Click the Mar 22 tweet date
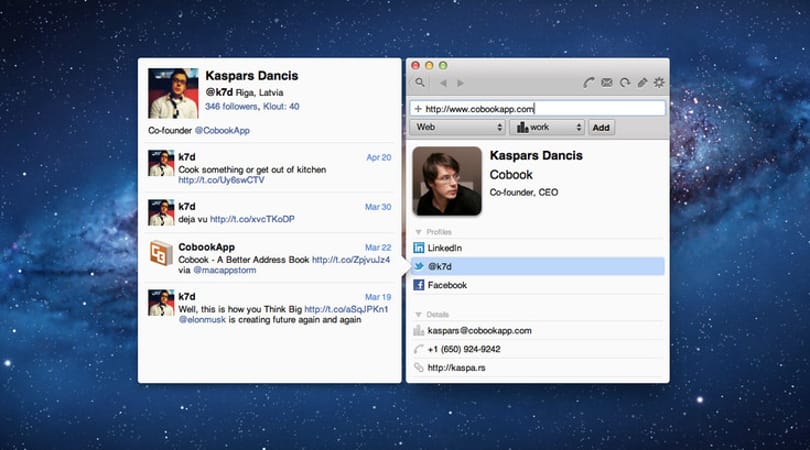Image resolution: width=810 pixels, height=450 pixels. pyautogui.click(x=378, y=247)
